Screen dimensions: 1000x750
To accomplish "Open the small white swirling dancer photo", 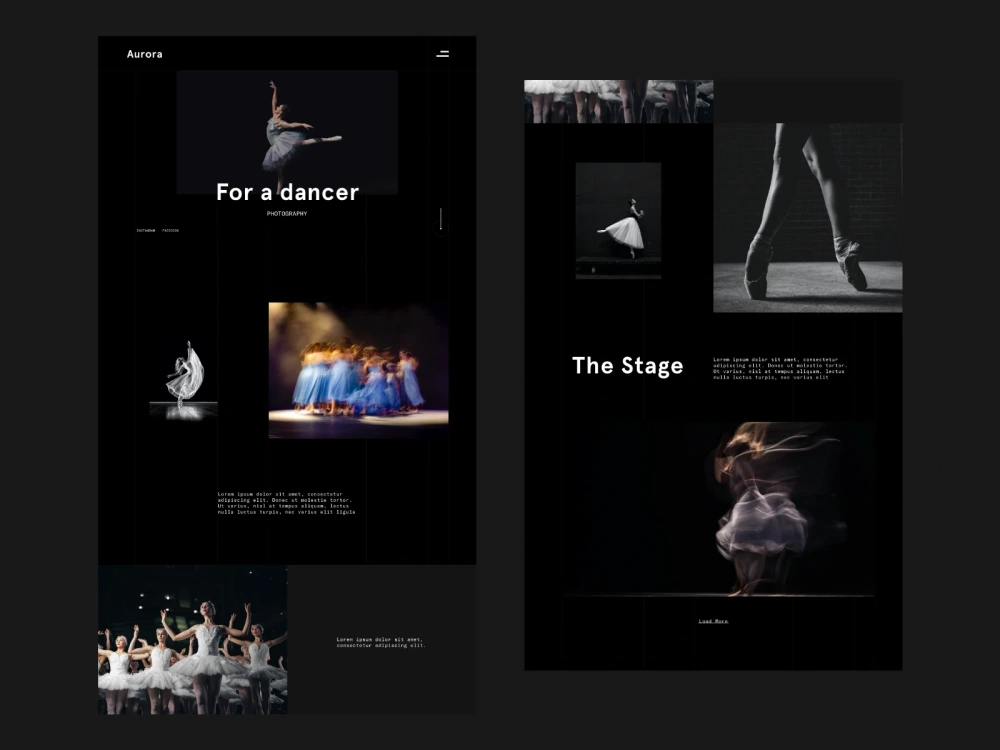I will click(x=184, y=380).
